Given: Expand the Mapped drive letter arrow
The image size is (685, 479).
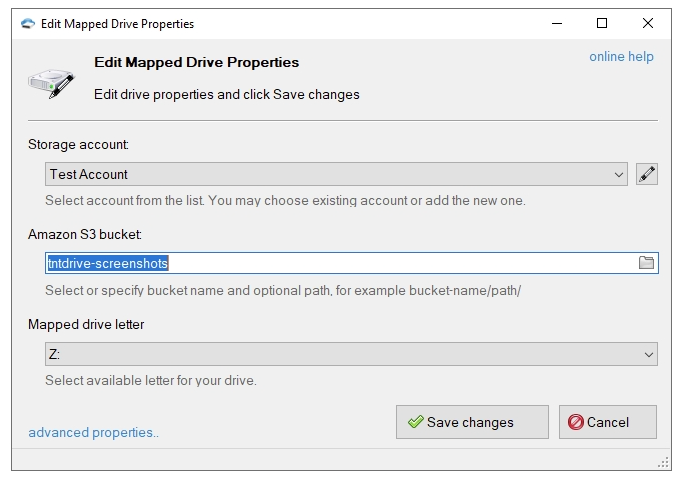Looking at the screenshot, I should [648, 354].
